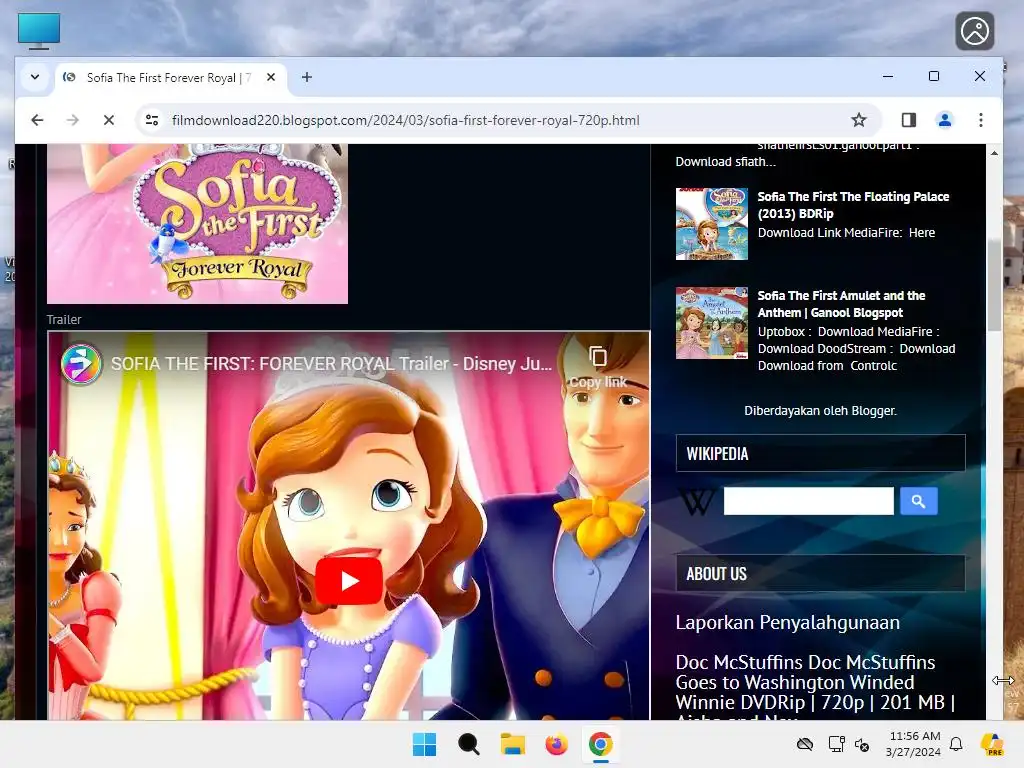Image resolution: width=1024 pixels, height=768 pixels.
Task: Click the round person icon at top right
Action: point(975,31)
